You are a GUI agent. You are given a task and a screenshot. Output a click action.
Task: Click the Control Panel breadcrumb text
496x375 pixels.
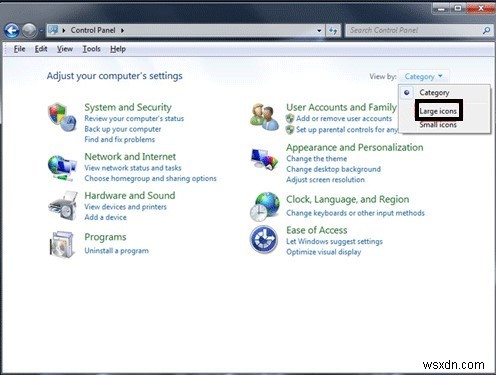93,30
